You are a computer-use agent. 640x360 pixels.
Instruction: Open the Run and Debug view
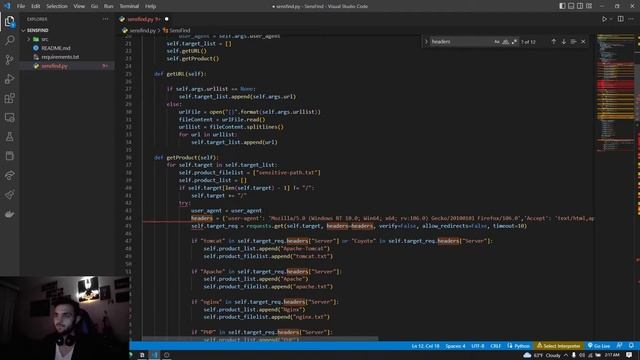pyautogui.click(x=9, y=79)
